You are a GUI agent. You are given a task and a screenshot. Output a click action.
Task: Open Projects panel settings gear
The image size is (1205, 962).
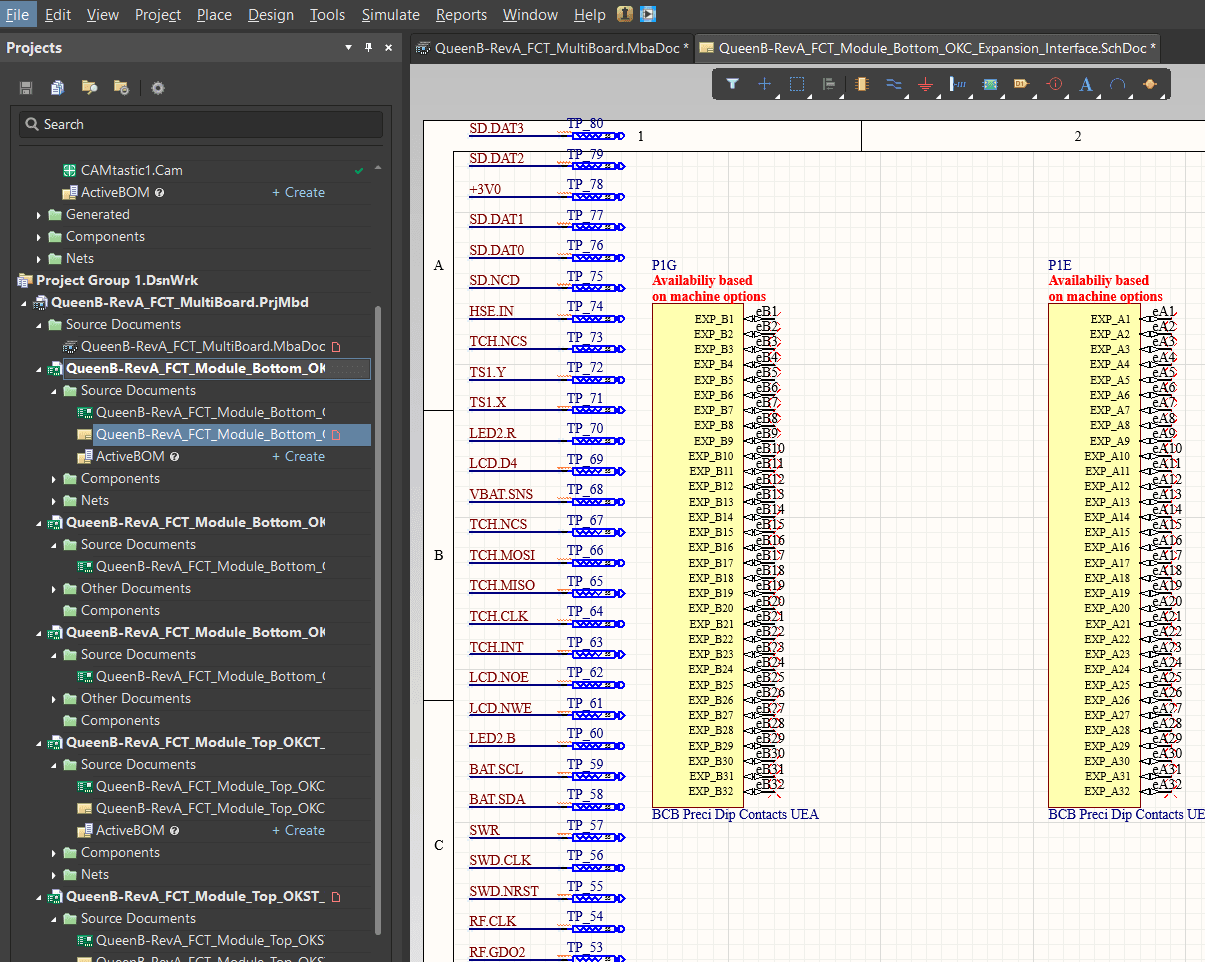click(158, 88)
